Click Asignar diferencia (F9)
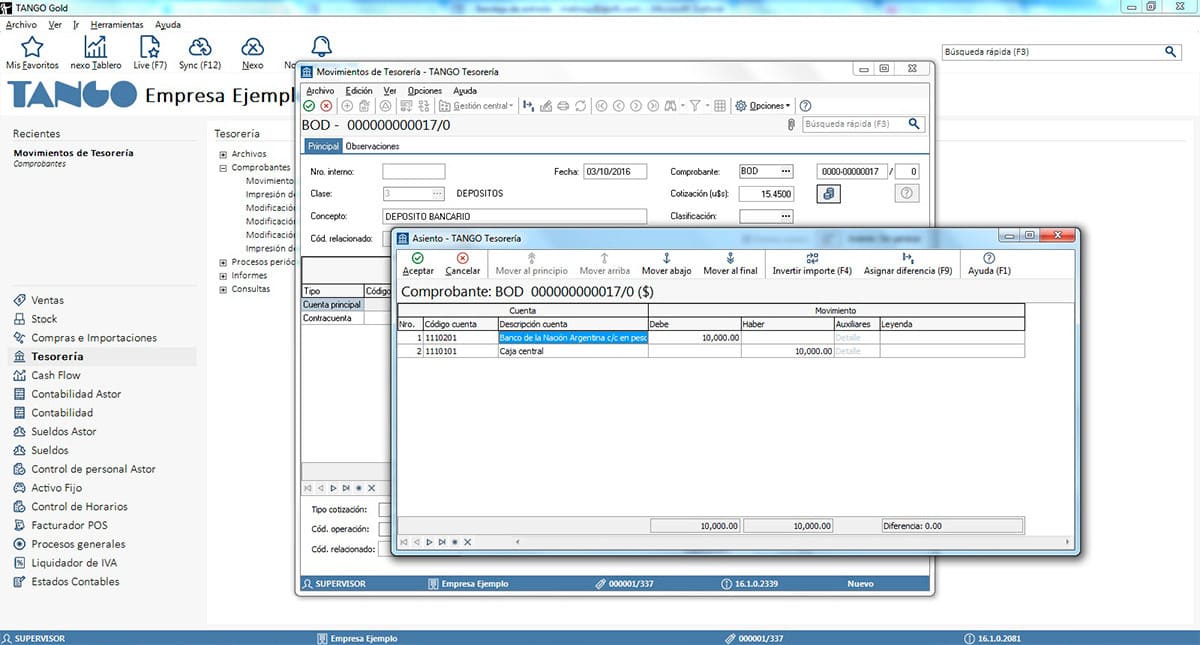 (908, 264)
